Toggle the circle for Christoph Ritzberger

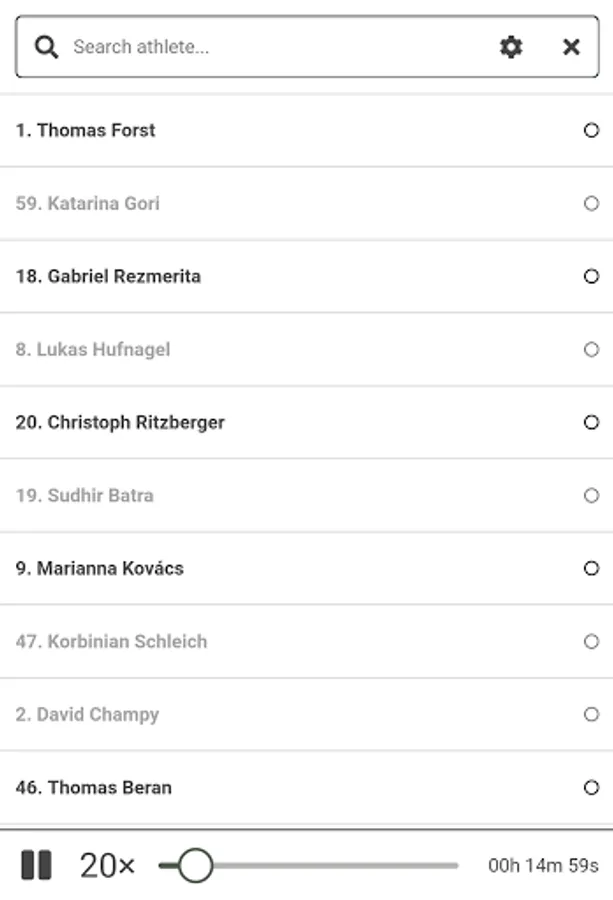click(x=591, y=422)
